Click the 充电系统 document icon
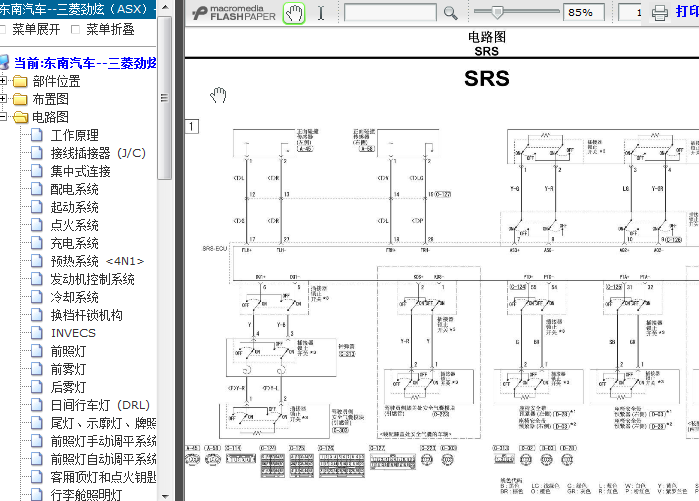Image resolution: width=699 pixels, height=501 pixels. 37,243
